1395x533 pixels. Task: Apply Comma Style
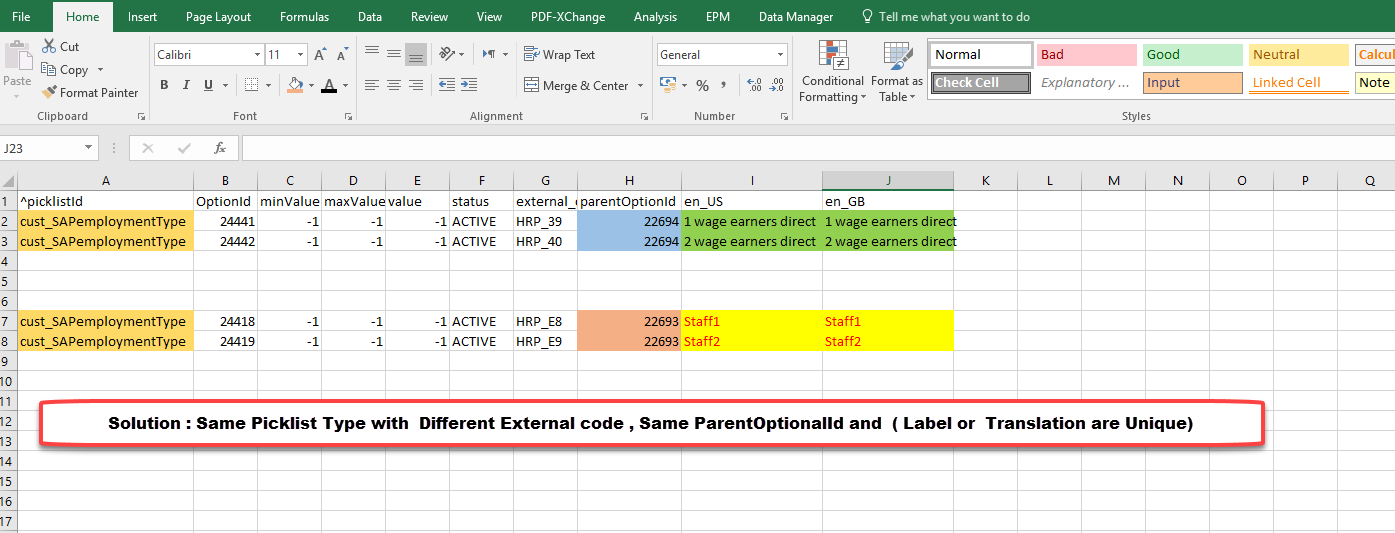tap(724, 86)
